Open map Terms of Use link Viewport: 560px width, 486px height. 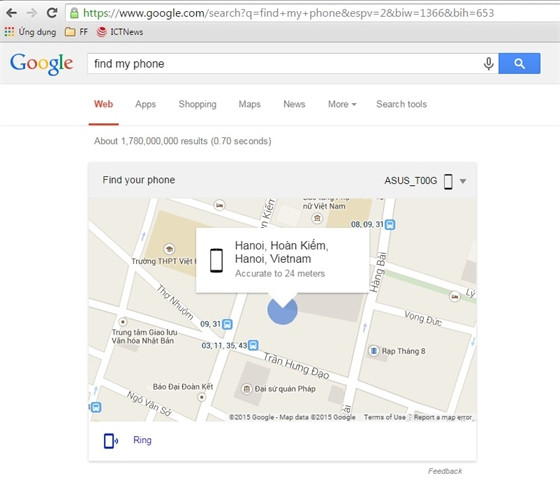coord(385,417)
